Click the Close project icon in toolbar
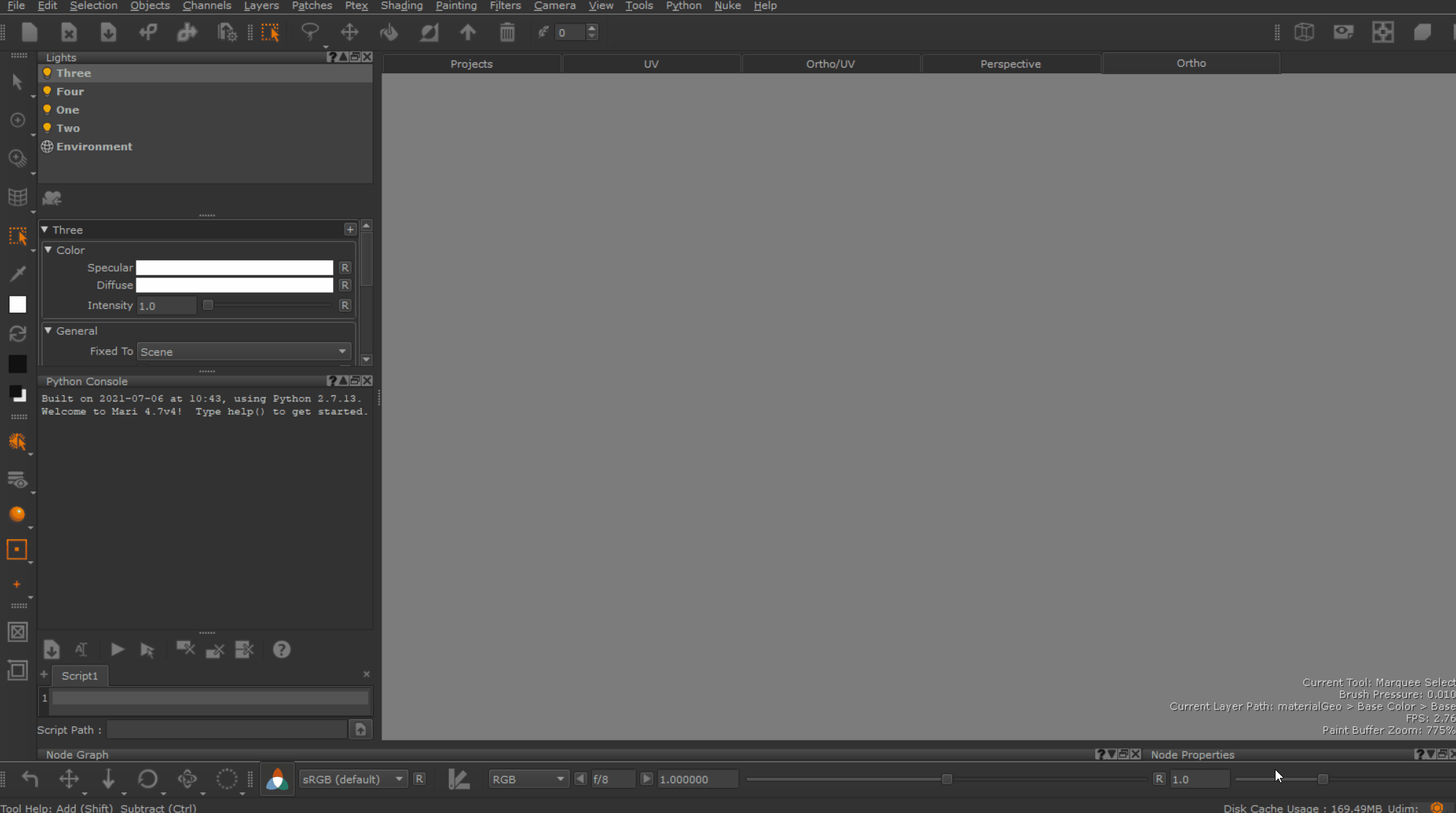The height and width of the screenshot is (813, 1456). tap(69, 32)
